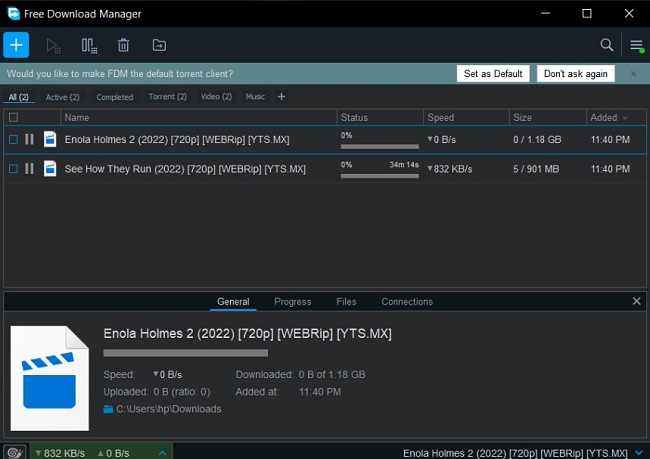Screen dimensions: 650x459
Task: Click Enola Holmes 2 row progress bar
Action: point(380,146)
